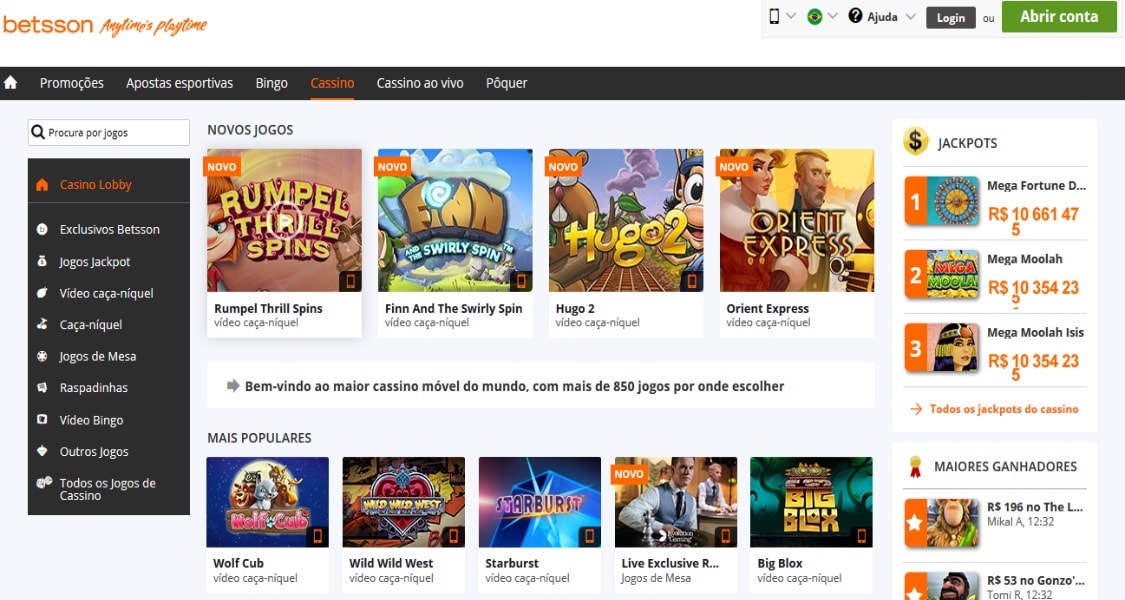Click the mobile icon on Starburst
Viewport: 1125px width, 600px height.
point(589,536)
